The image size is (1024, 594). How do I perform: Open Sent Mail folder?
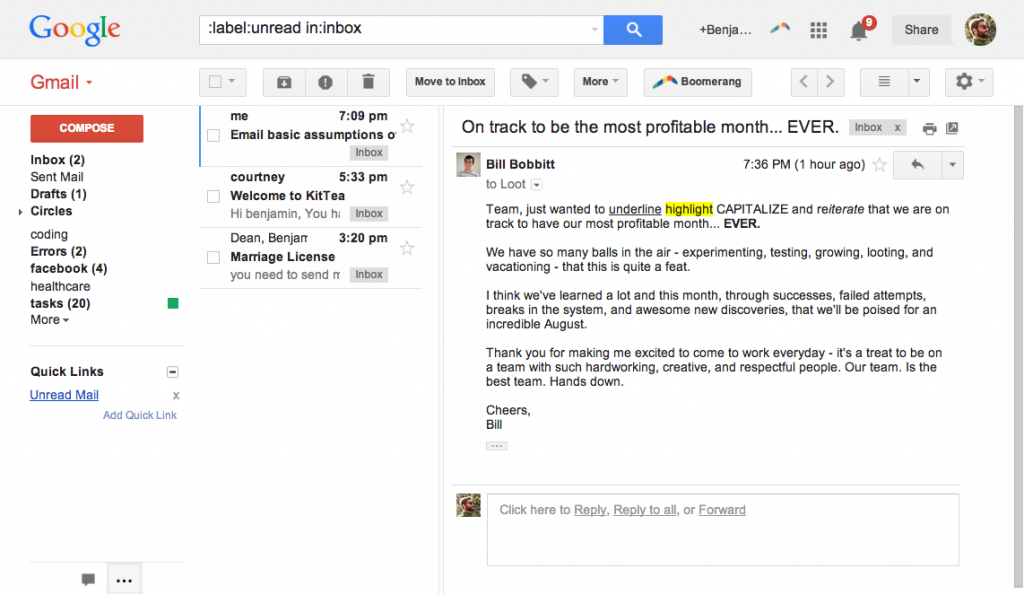57,177
